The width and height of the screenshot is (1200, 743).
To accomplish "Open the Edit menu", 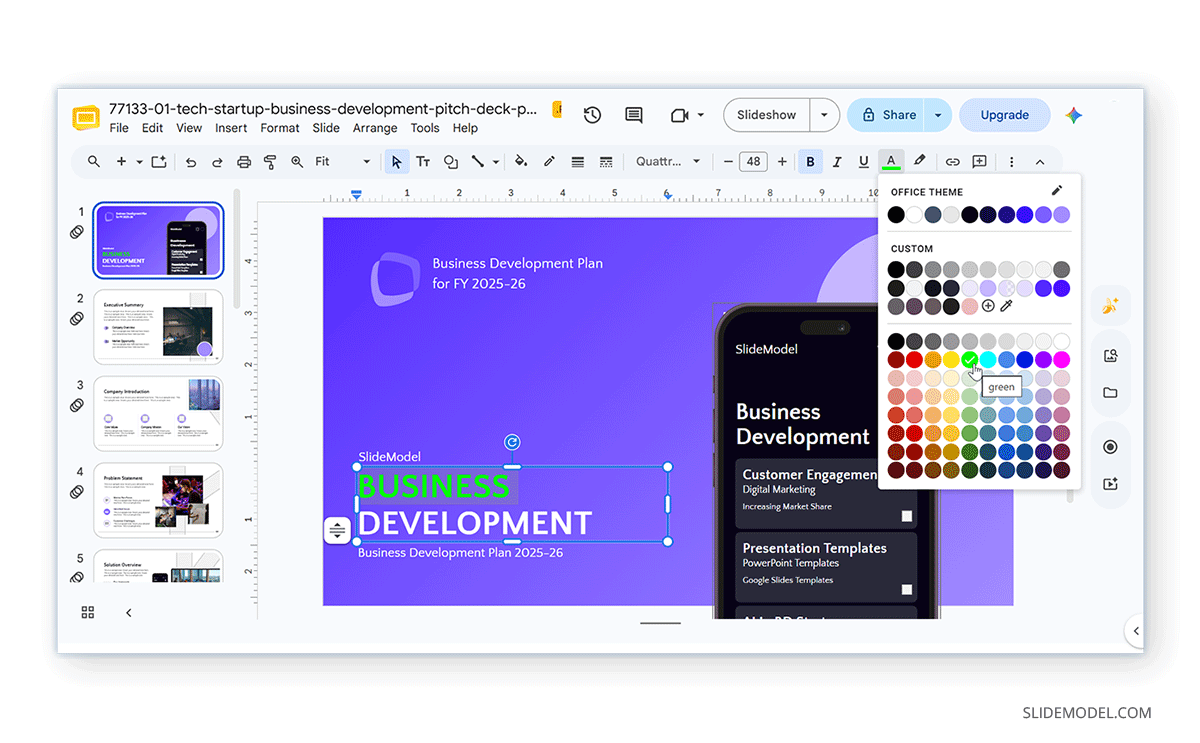I will (152, 128).
